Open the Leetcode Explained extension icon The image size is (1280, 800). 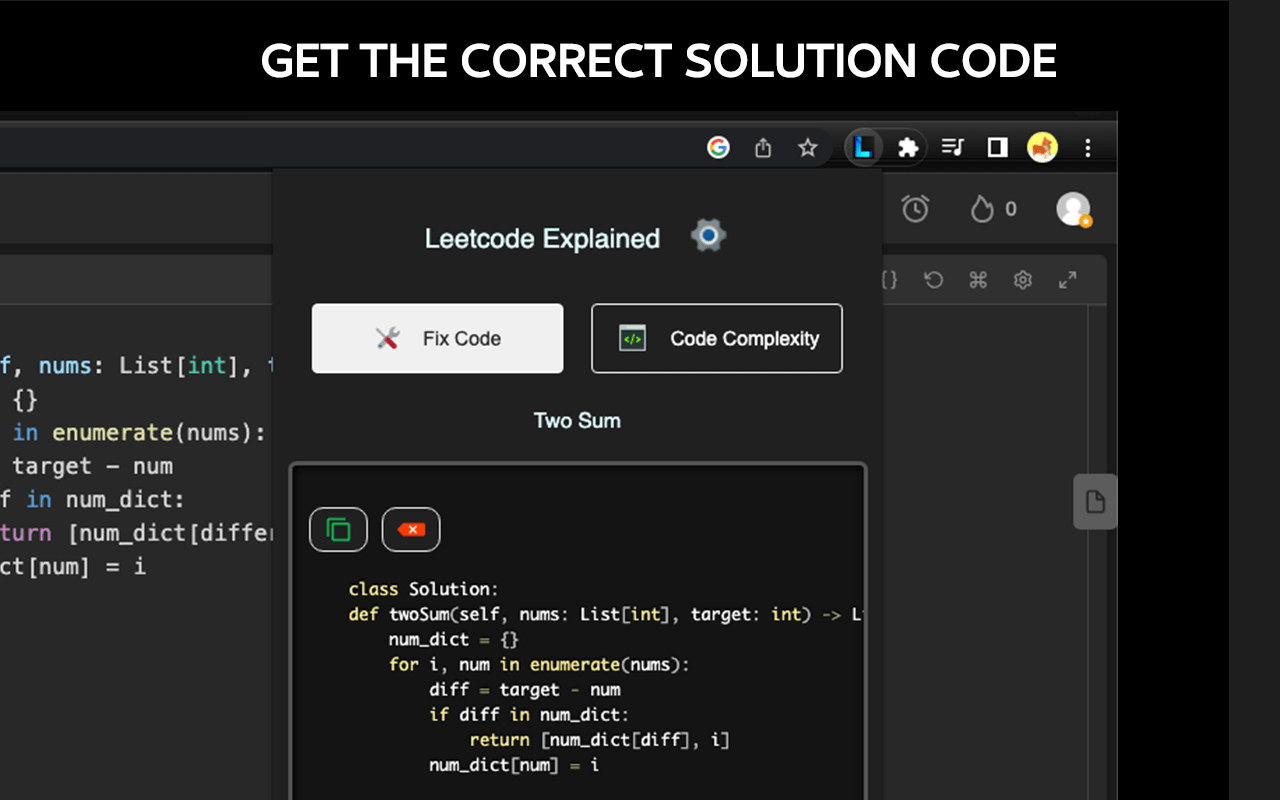pos(863,148)
